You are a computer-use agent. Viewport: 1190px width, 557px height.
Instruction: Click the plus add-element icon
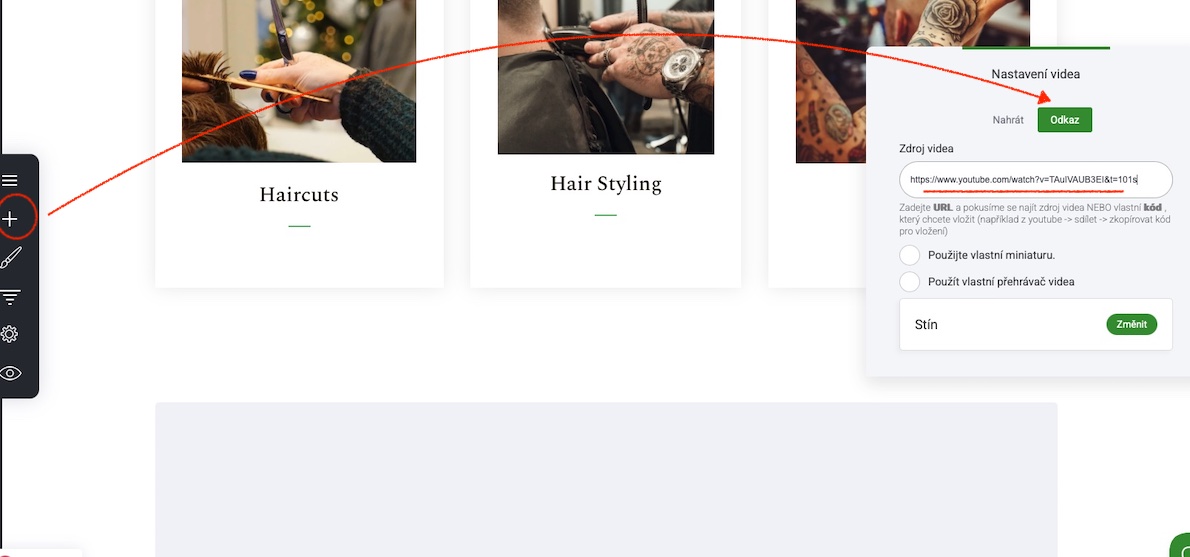click(x=9, y=219)
